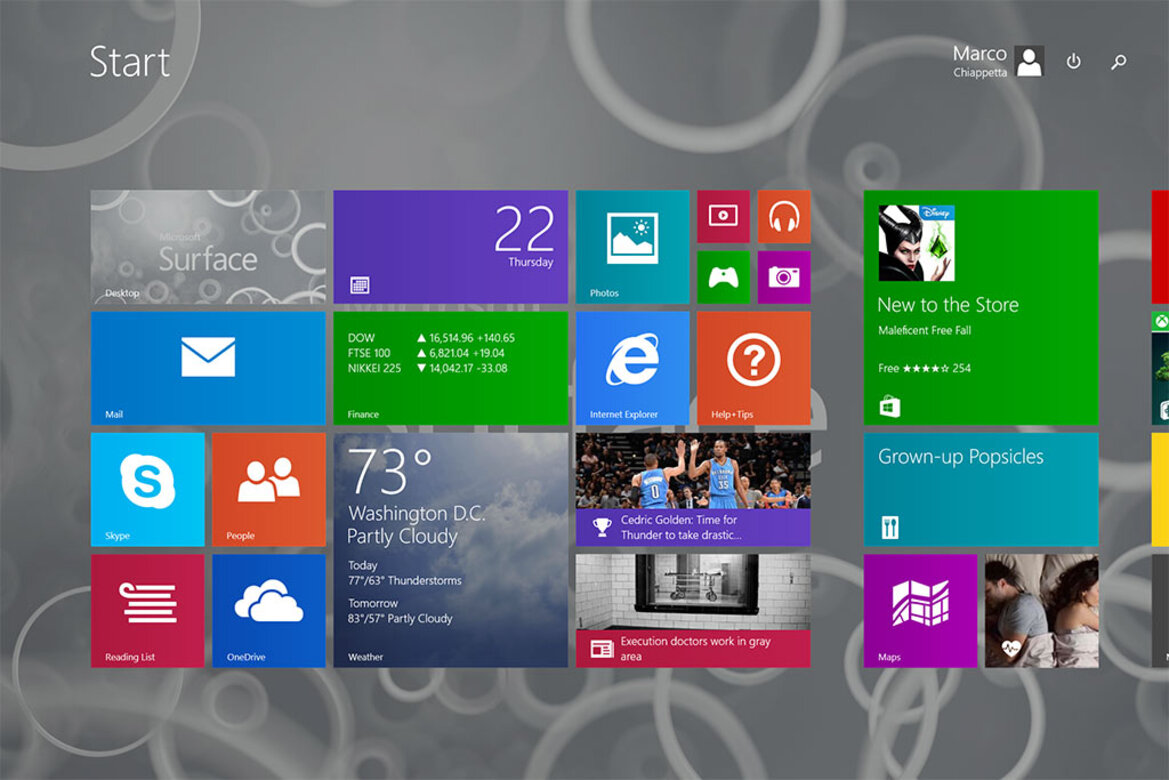Image resolution: width=1169 pixels, height=780 pixels.
Task: Open News tile about execution doctors
Action: pyautogui.click(x=693, y=611)
